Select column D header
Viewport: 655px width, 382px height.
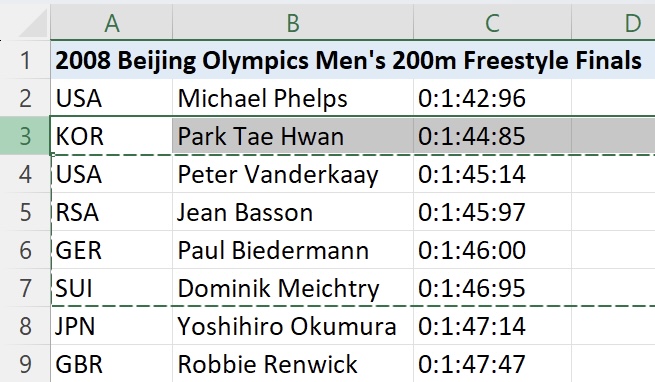(613, 23)
